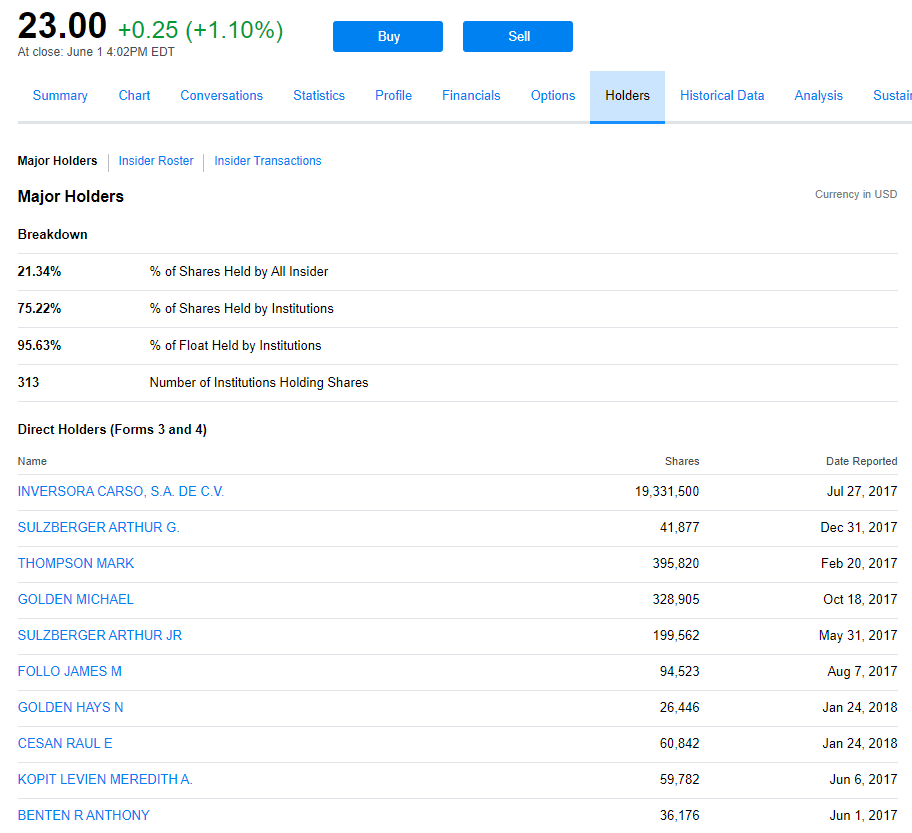Click the Currency in USD note
The image size is (912, 833).
pyautogui.click(x=856, y=195)
